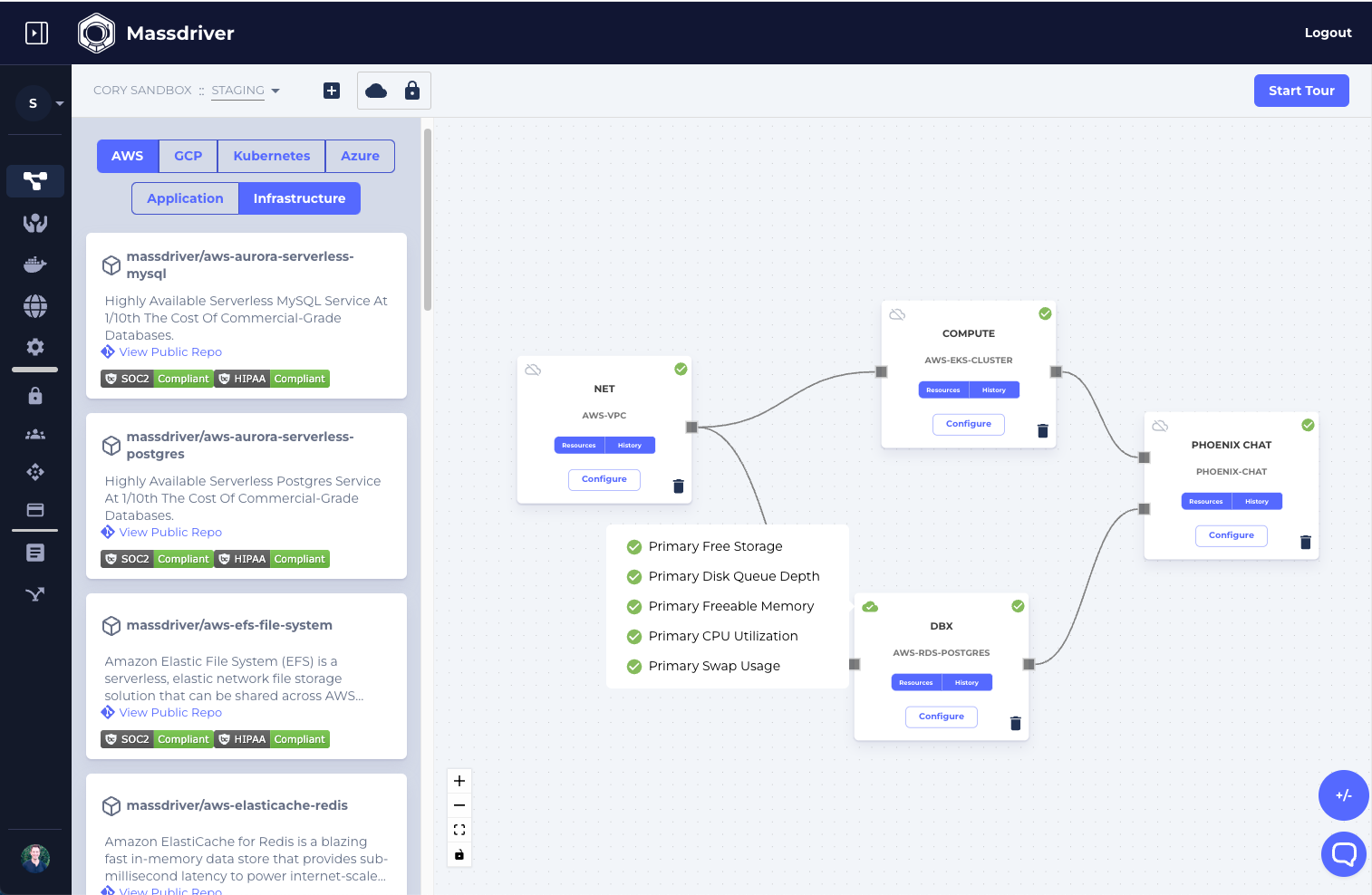Image resolution: width=1372 pixels, height=895 pixels.
Task: Expand the STAGING environment dropdown
Action: [x=246, y=91]
